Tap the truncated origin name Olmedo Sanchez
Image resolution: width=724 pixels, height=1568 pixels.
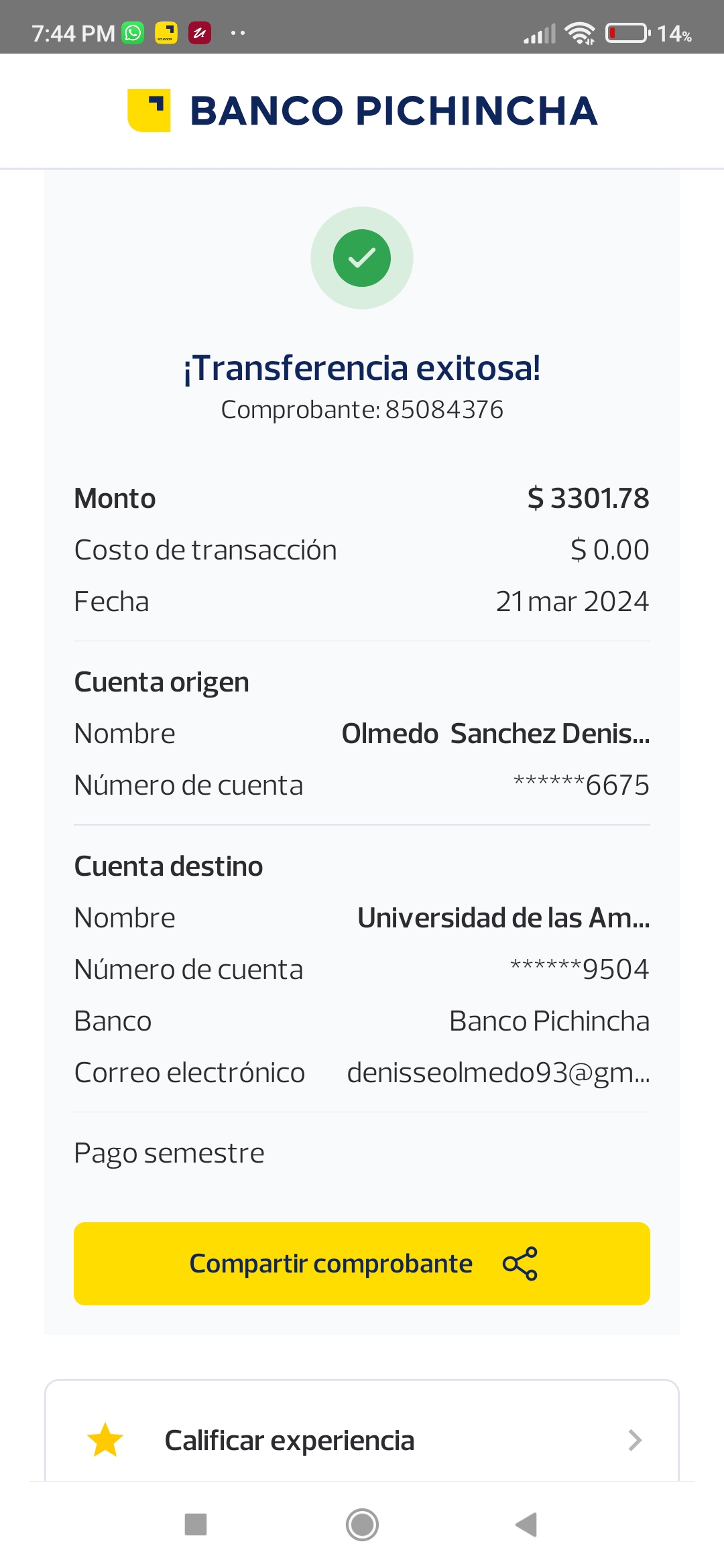click(x=495, y=734)
